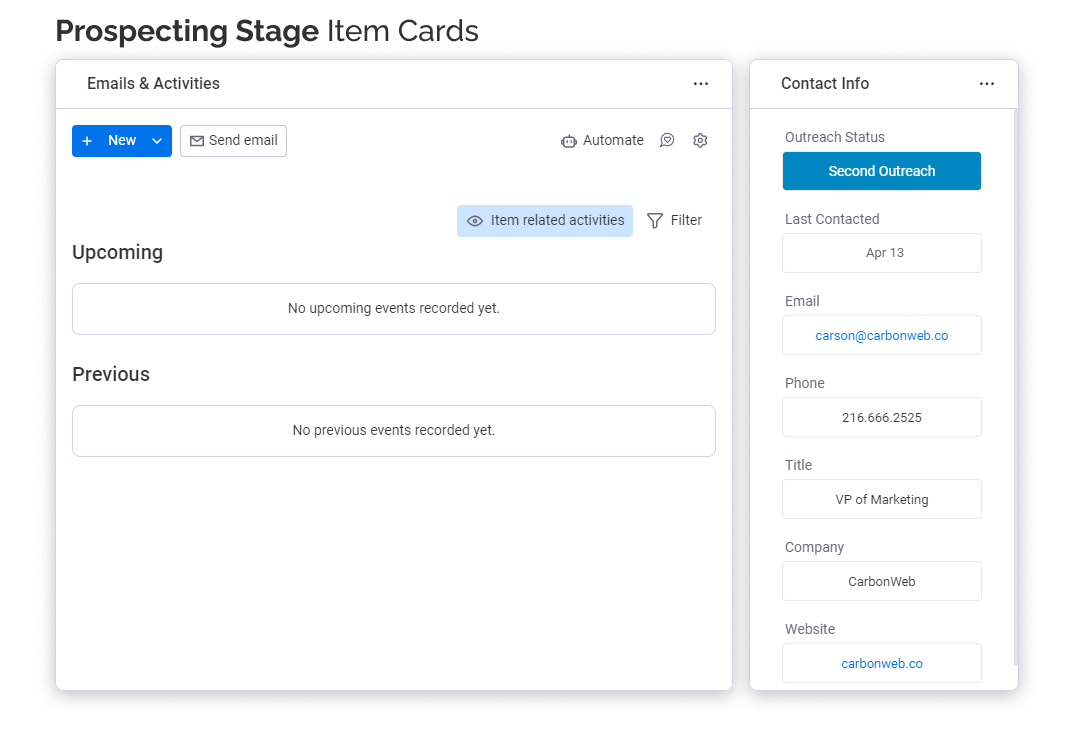Edit the VP of Marketing title field

pos(881,499)
